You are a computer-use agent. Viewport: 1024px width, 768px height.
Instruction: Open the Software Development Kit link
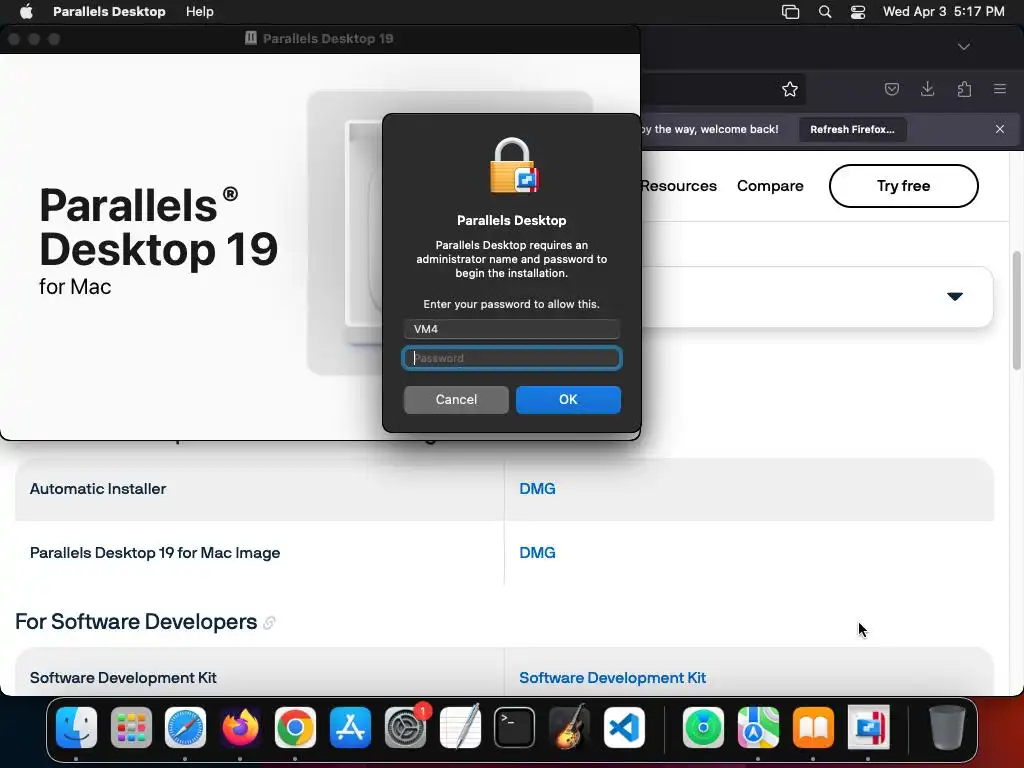(613, 678)
